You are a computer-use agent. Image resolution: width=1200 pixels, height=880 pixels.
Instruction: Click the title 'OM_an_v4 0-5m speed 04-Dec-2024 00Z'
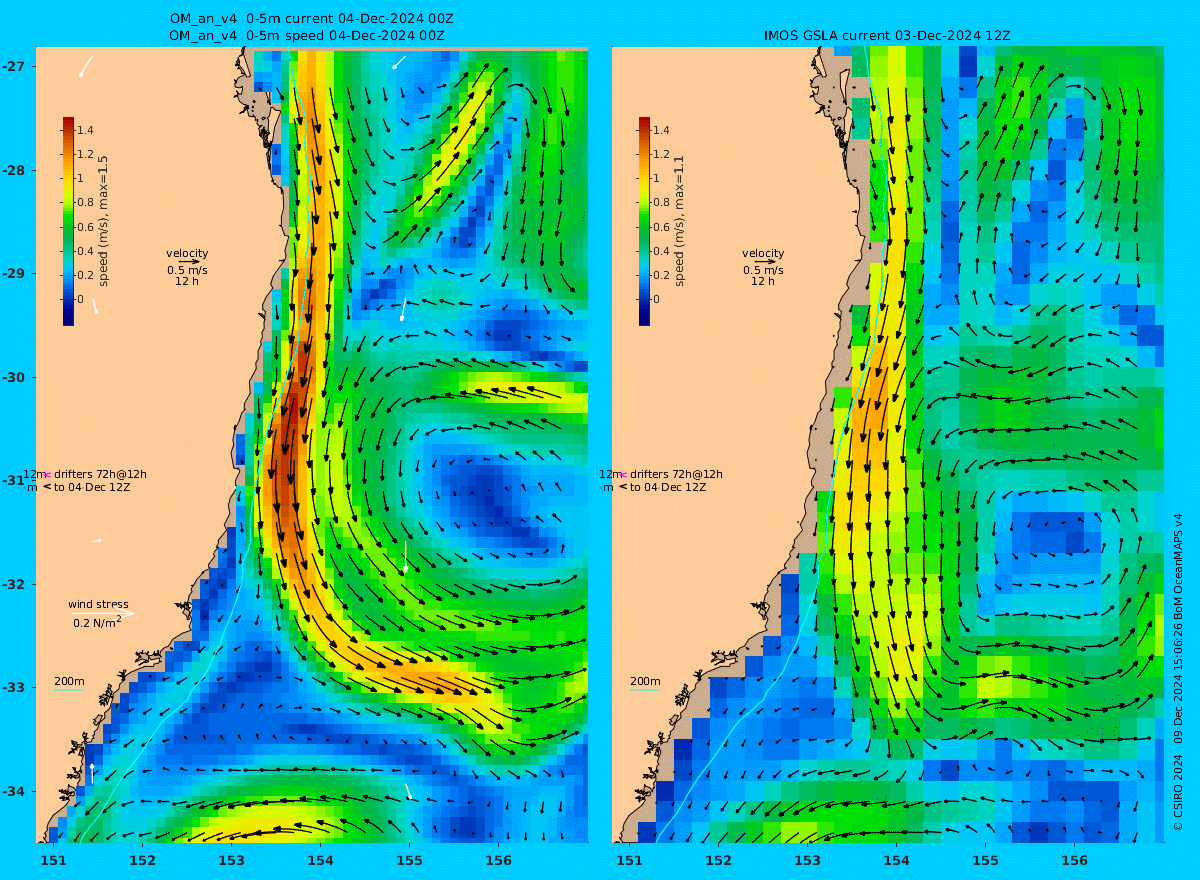pos(307,35)
